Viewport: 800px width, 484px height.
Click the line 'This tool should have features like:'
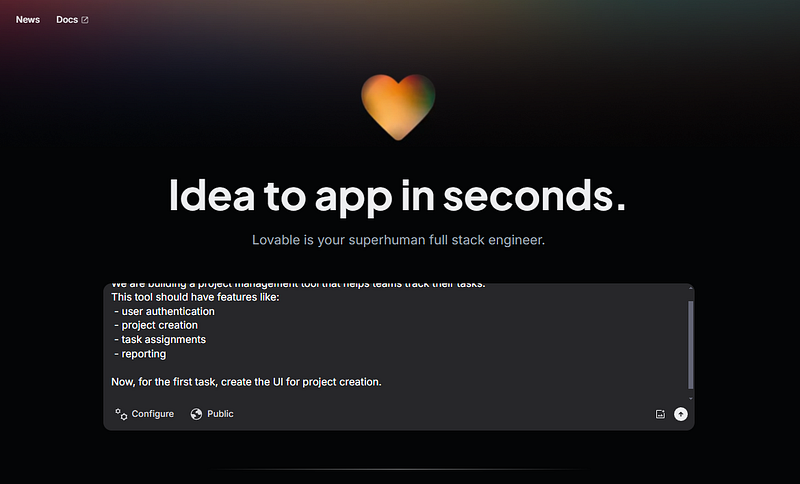coord(195,297)
